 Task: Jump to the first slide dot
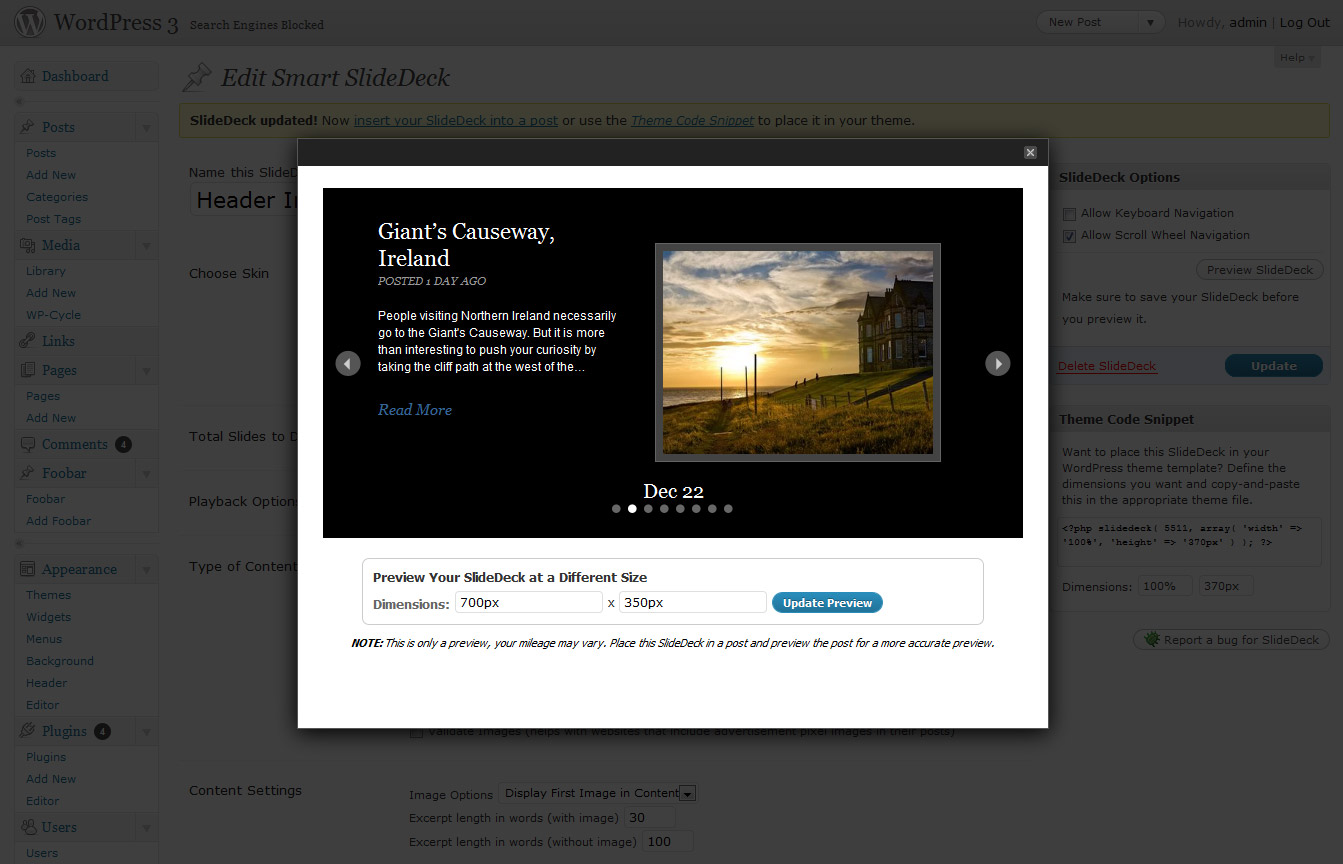tap(616, 509)
